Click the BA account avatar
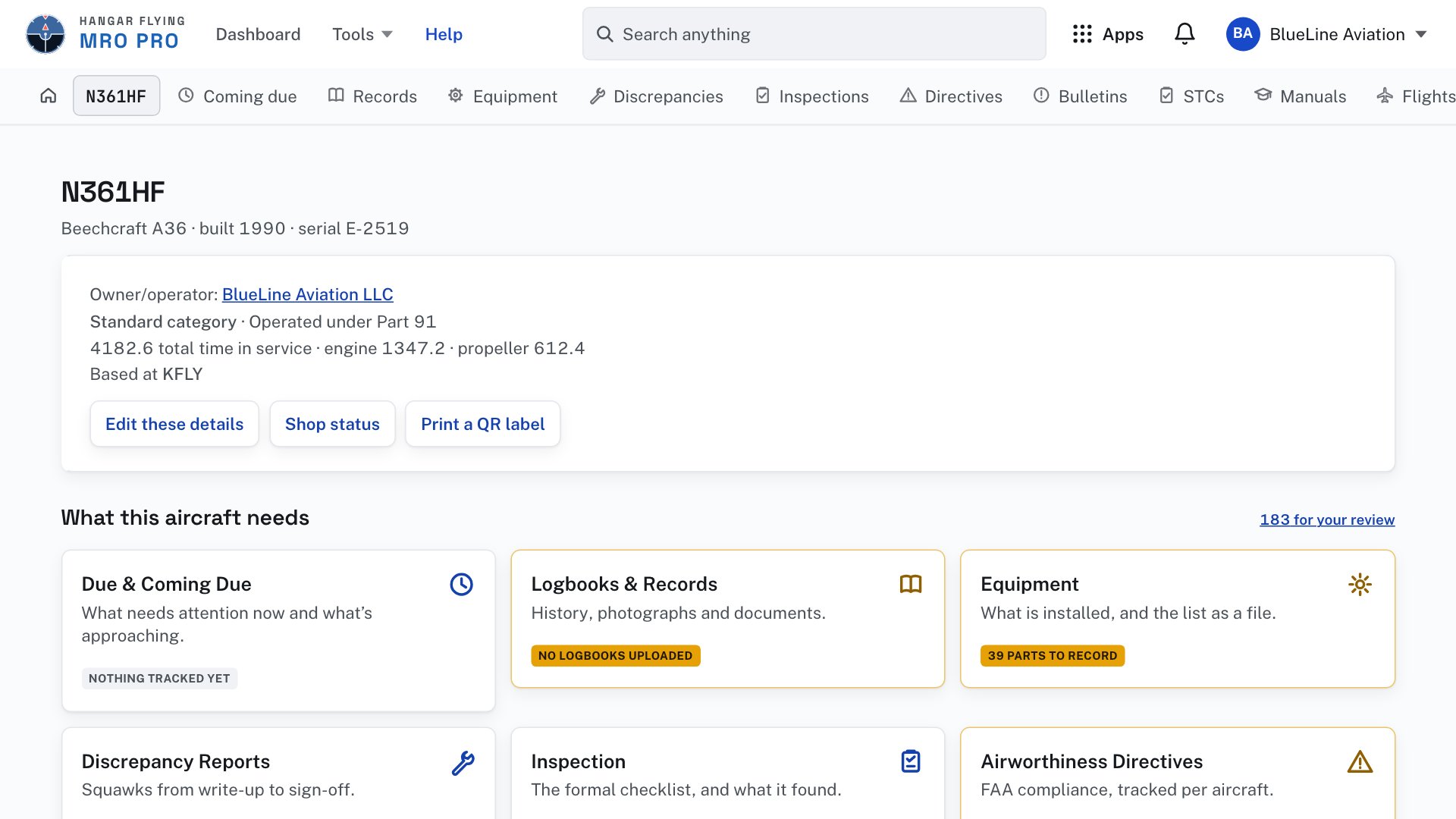This screenshot has width=1456, height=819. (x=1243, y=34)
